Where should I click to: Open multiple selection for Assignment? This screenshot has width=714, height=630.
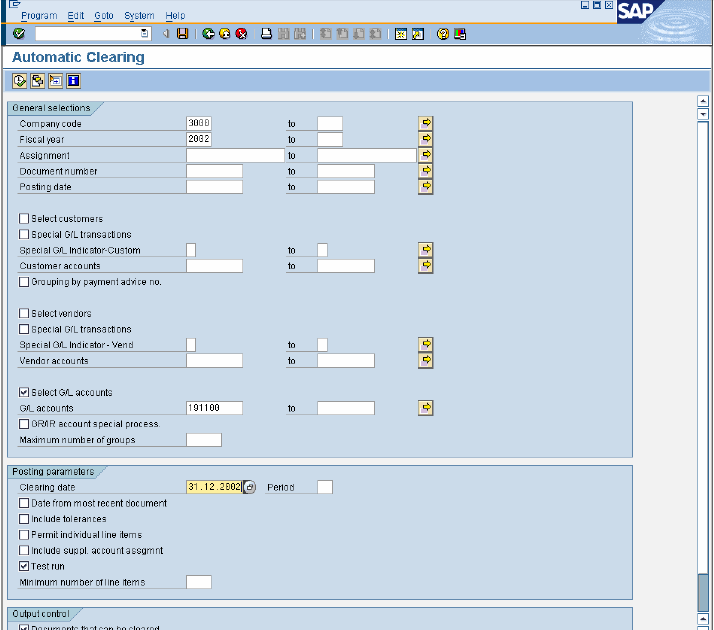click(x=426, y=155)
